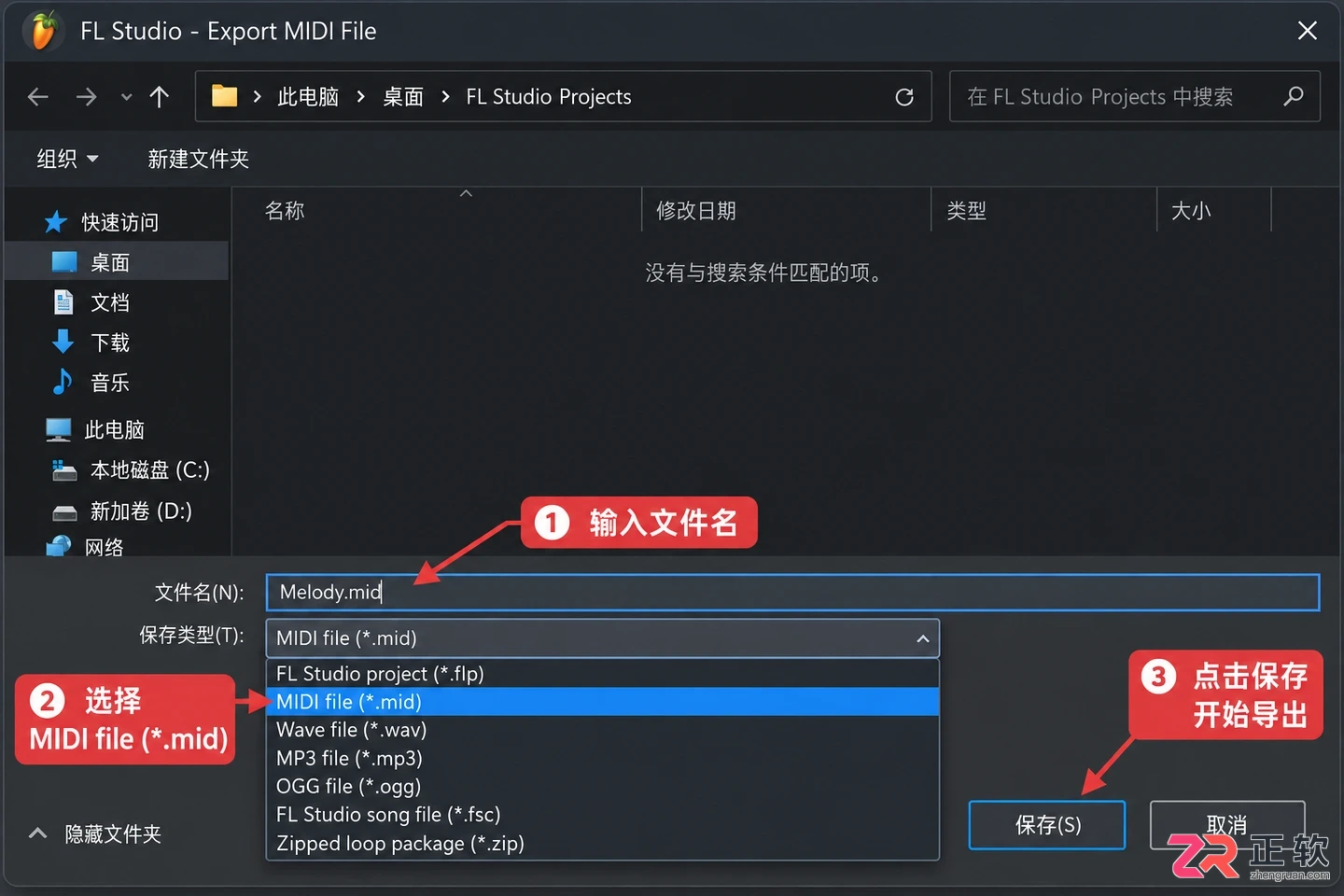This screenshot has height=896, width=1344.
Task: Open 桌面 in the sidebar
Action: coord(118,262)
